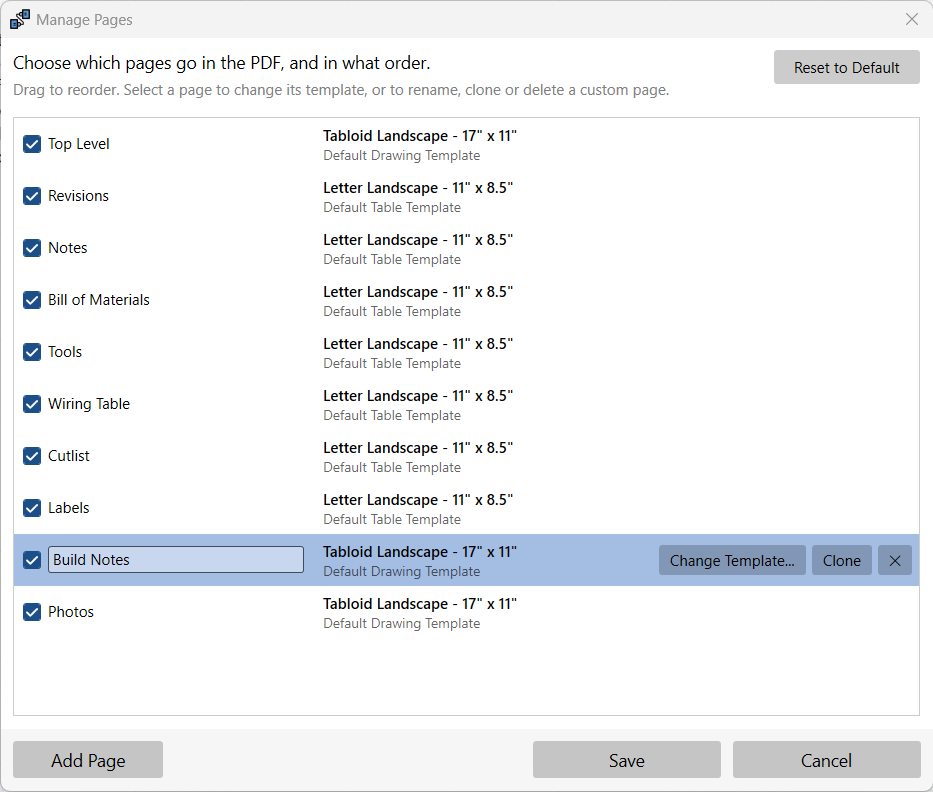
Task: Save the page configuration
Action: click(627, 760)
